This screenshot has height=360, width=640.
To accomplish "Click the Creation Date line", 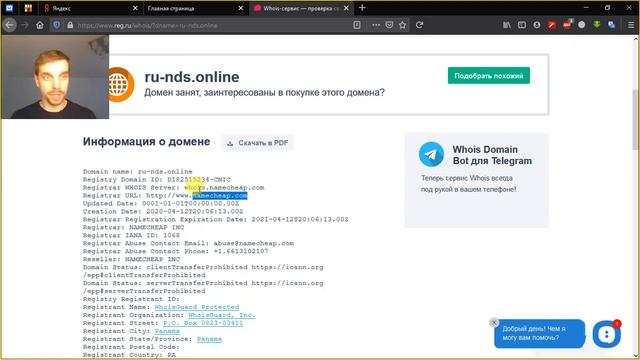I will (163, 211).
